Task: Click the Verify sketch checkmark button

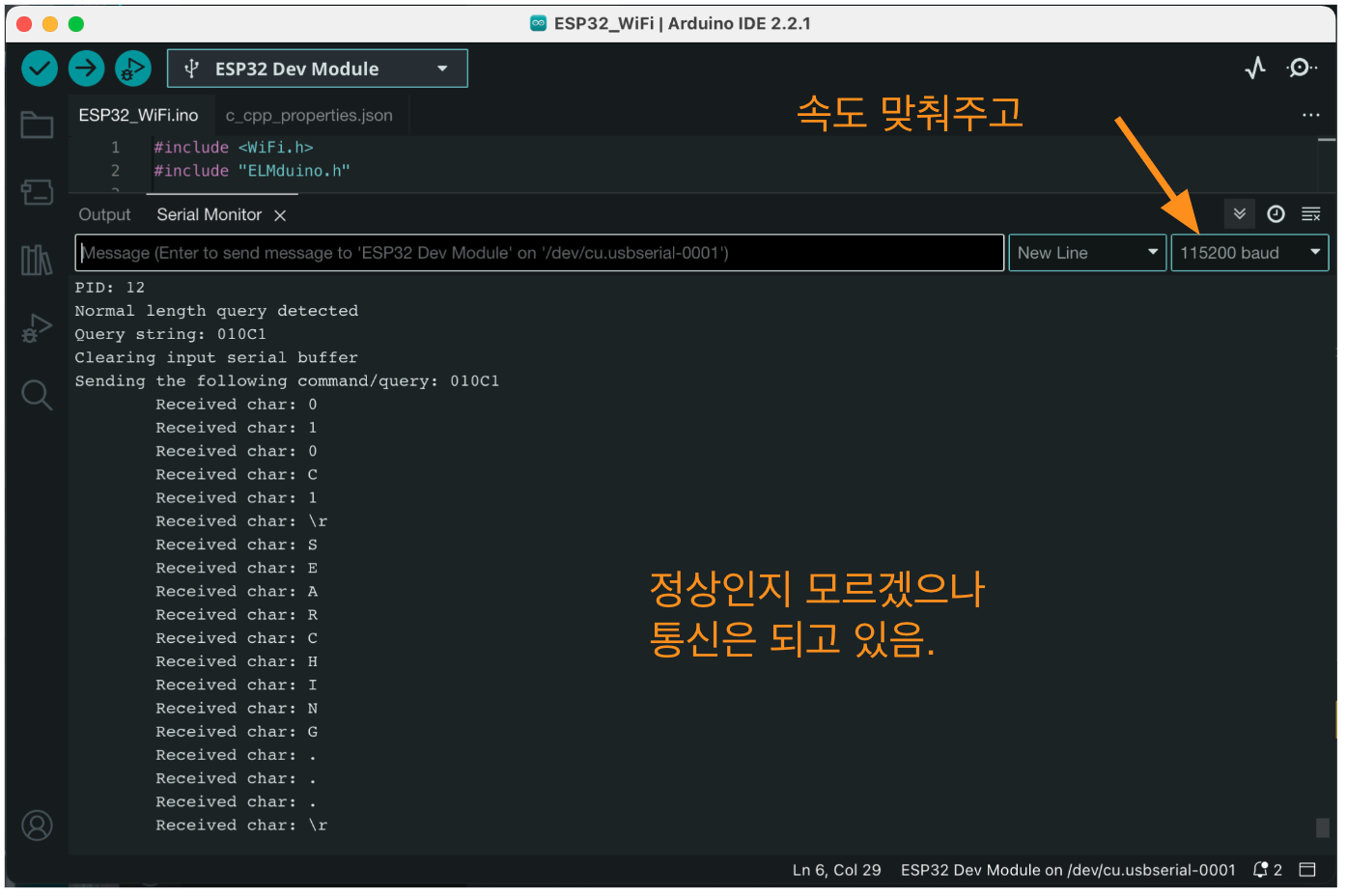Action: (40, 69)
